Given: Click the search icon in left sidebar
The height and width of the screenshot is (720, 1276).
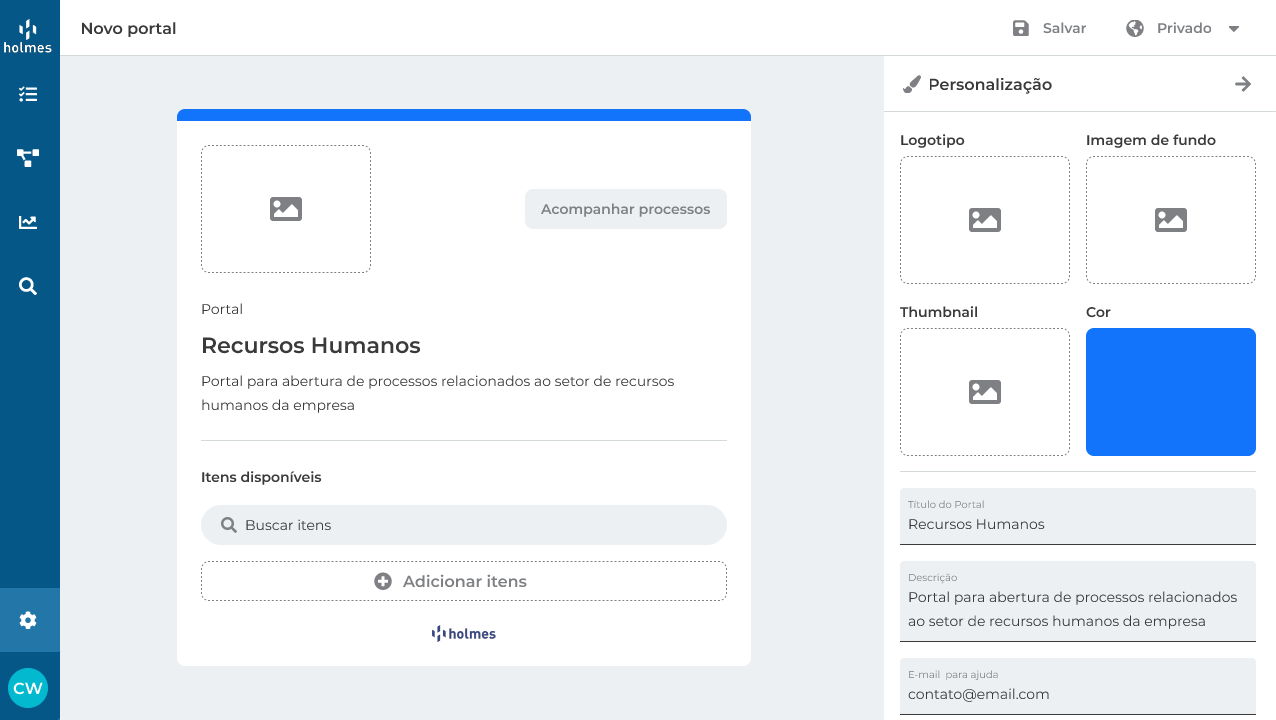Looking at the screenshot, I should [x=28, y=286].
